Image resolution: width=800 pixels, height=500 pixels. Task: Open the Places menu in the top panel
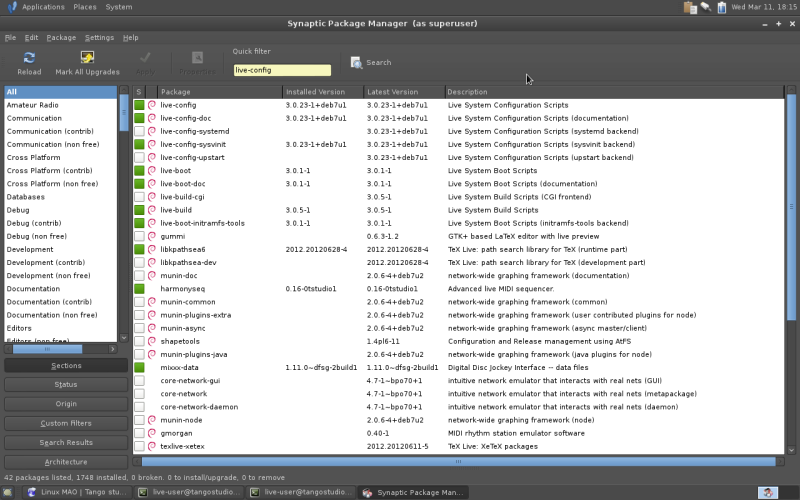click(x=84, y=7)
